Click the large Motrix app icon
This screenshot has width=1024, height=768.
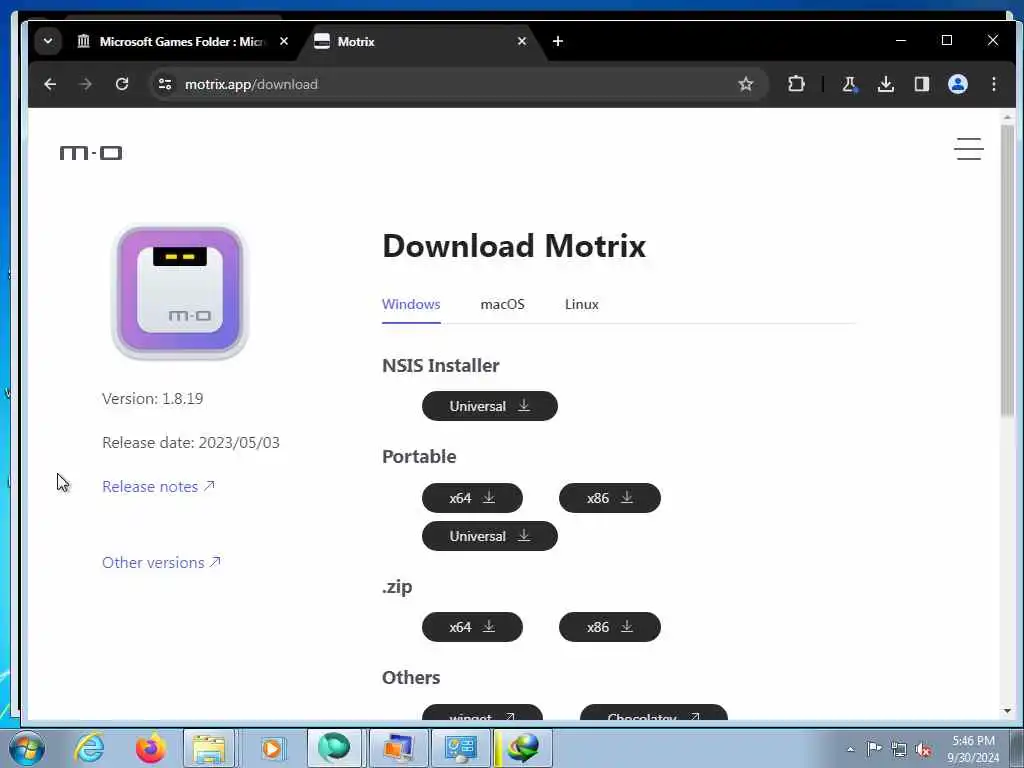pyautogui.click(x=180, y=292)
